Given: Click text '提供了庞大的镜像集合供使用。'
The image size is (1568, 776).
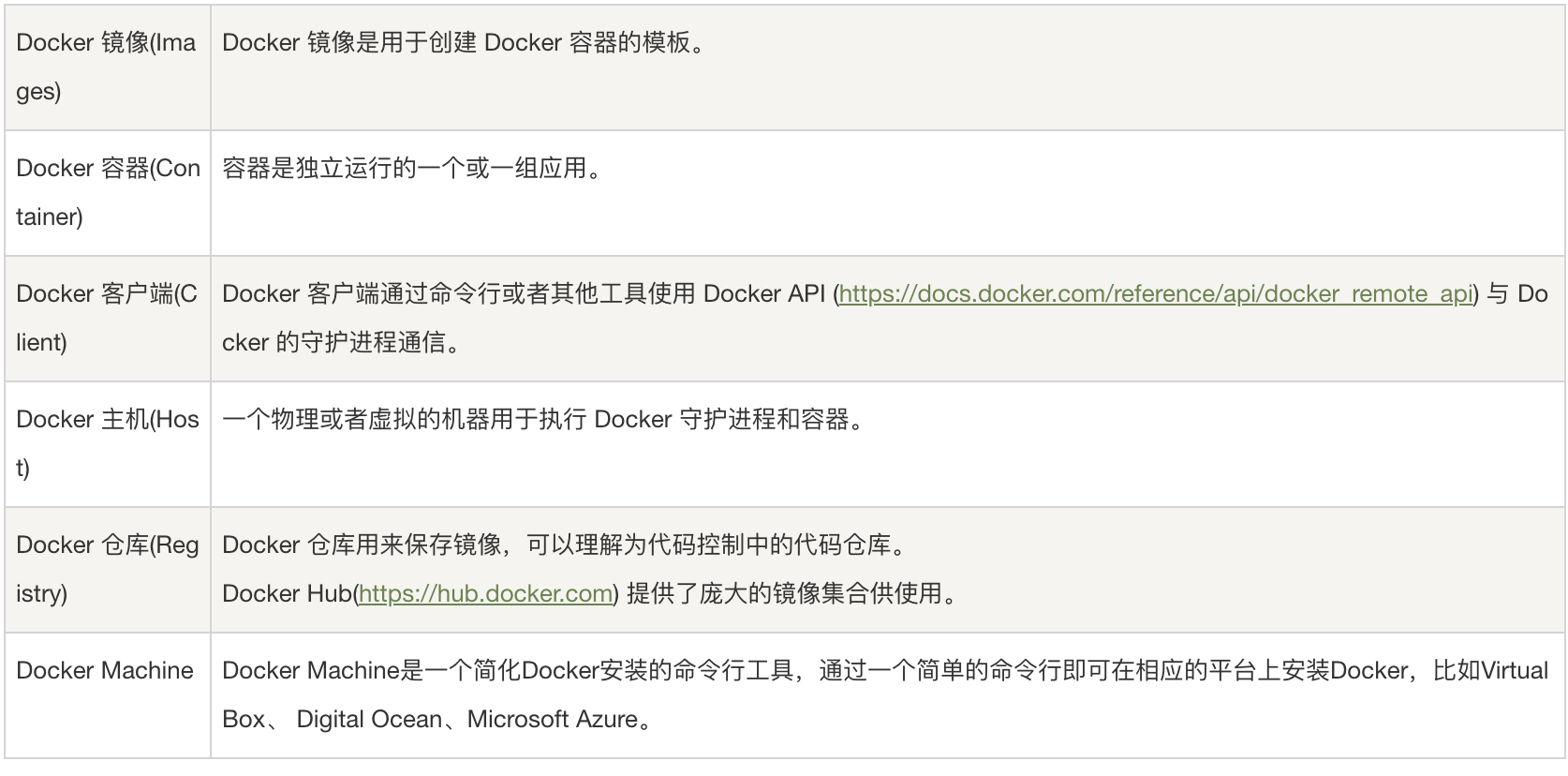Looking at the screenshot, I should [792, 594].
